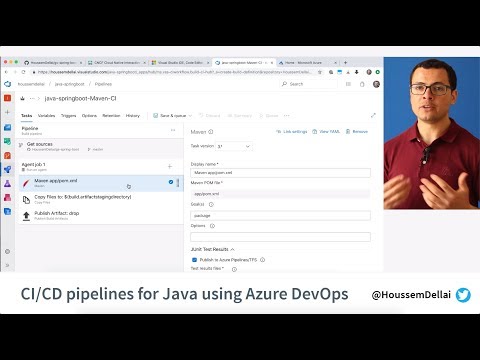The height and width of the screenshot is (360, 480).
Task: Click View YAML
Action: (326, 132)
